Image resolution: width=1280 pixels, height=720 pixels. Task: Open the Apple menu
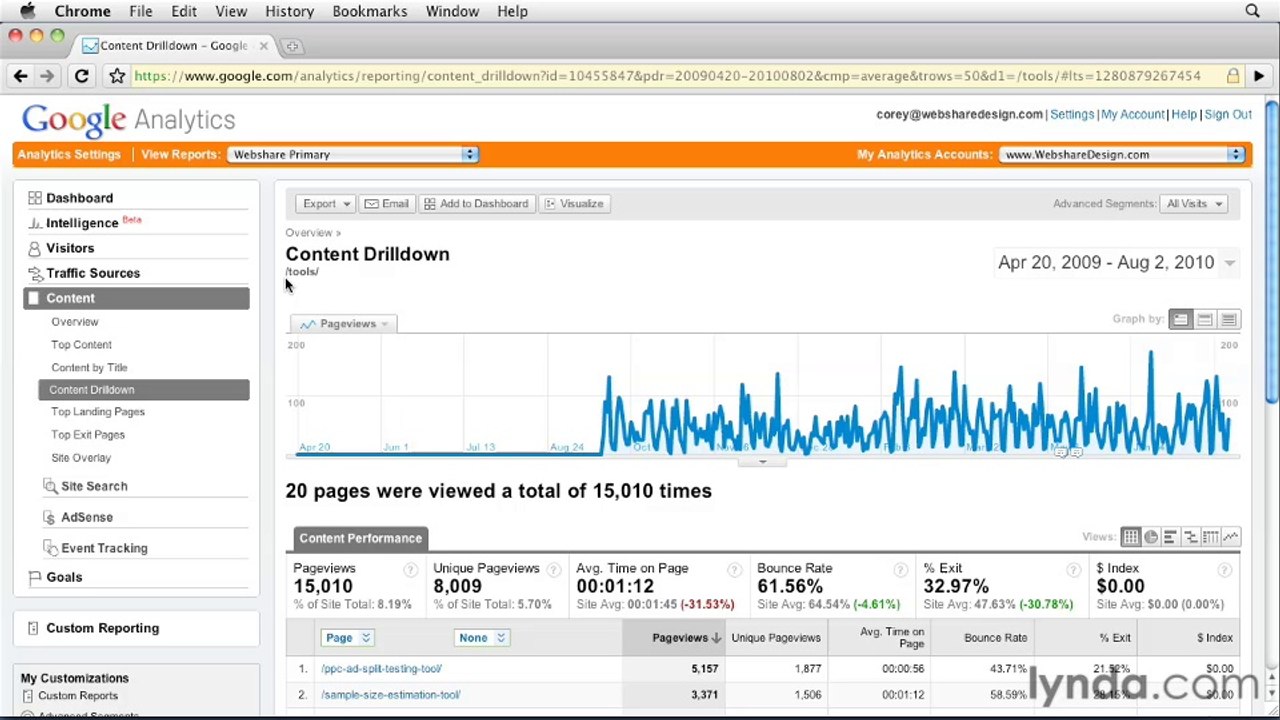pos(27,11)
